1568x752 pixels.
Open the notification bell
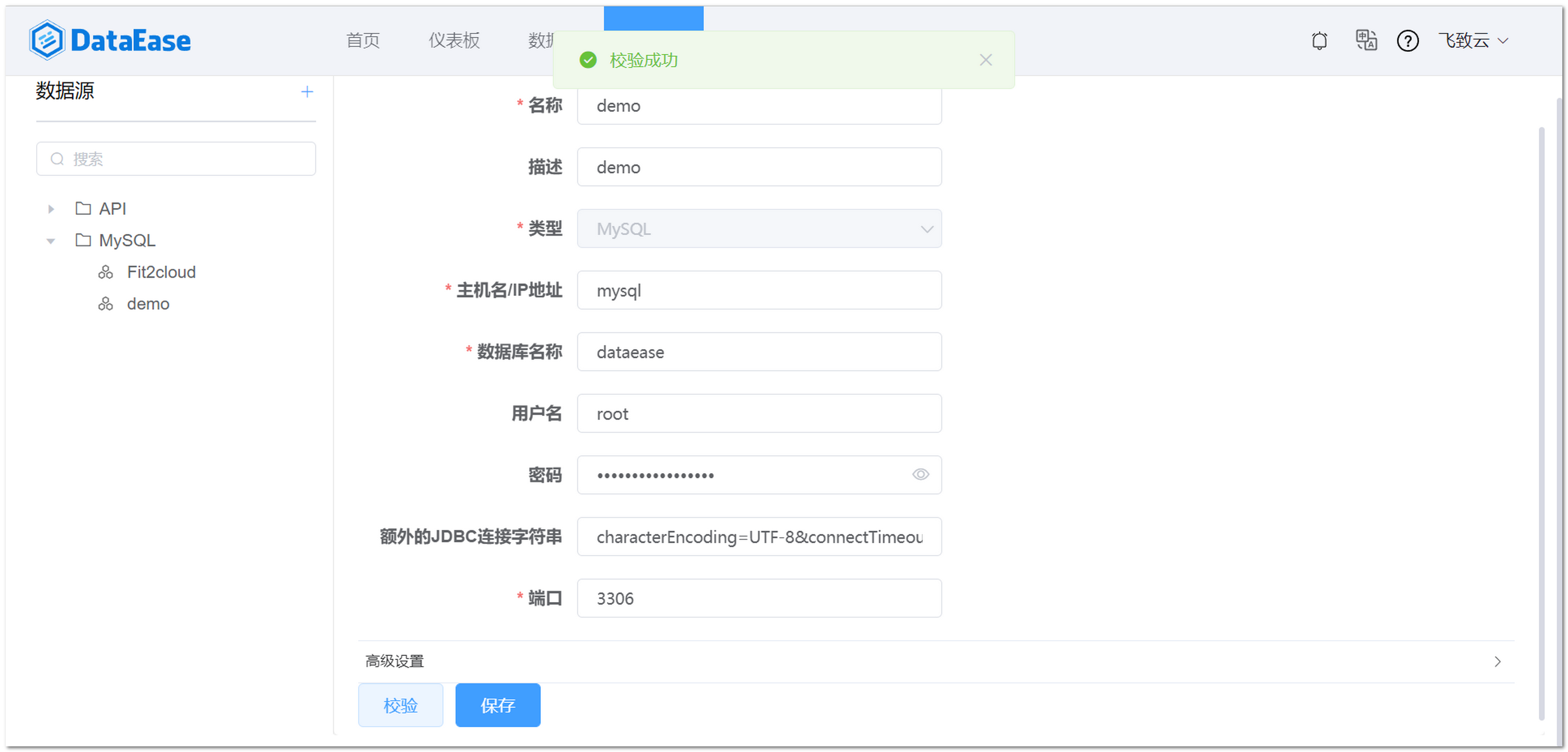tap(1319, 41)
